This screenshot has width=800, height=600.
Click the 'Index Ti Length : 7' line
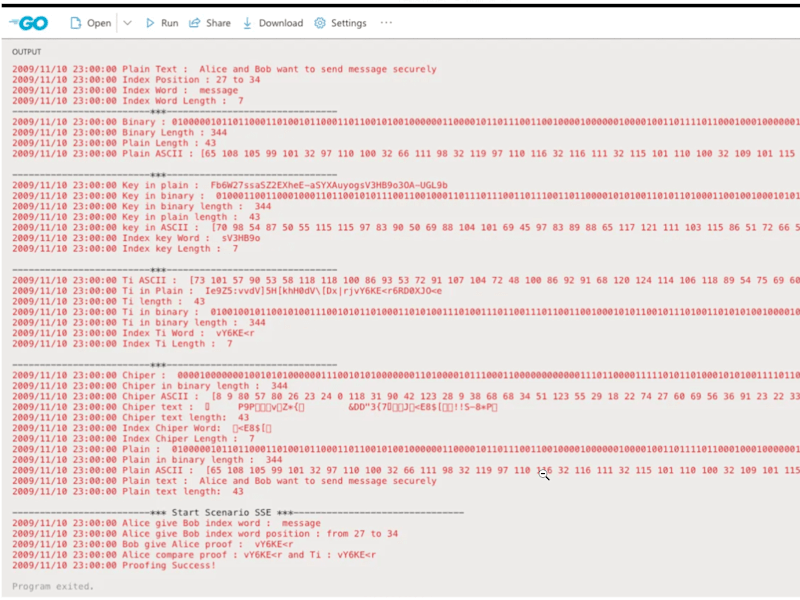click(x=122, y=344)
